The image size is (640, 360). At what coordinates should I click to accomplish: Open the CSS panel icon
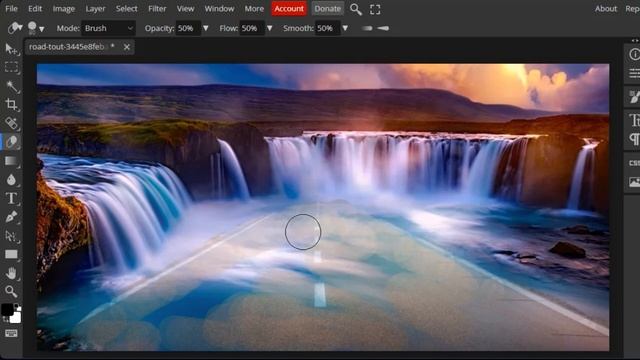(x=634, y=163)
